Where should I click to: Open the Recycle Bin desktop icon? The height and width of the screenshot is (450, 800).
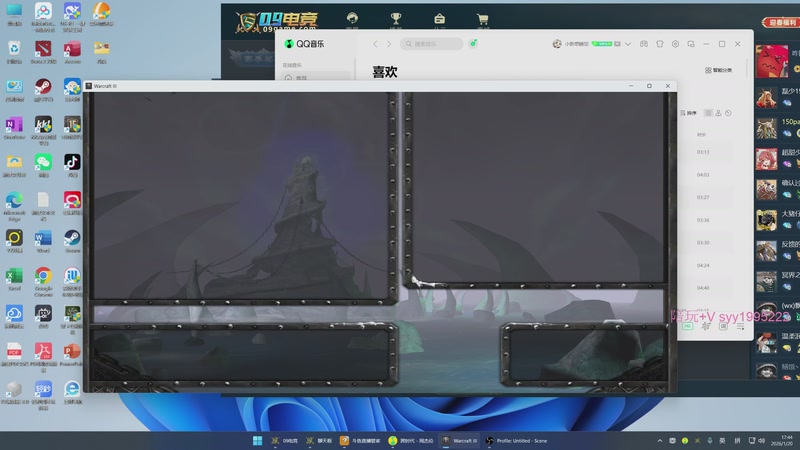14,52
